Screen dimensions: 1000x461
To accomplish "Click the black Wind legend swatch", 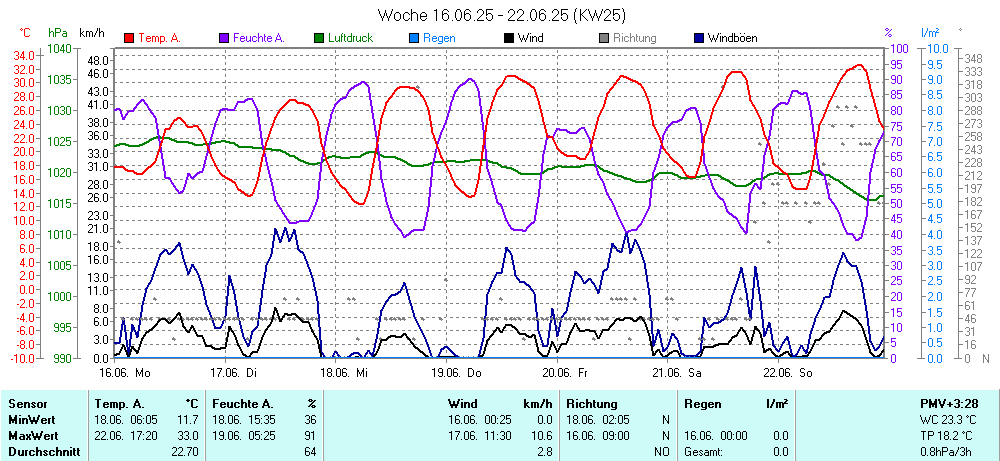I will 510,38.
